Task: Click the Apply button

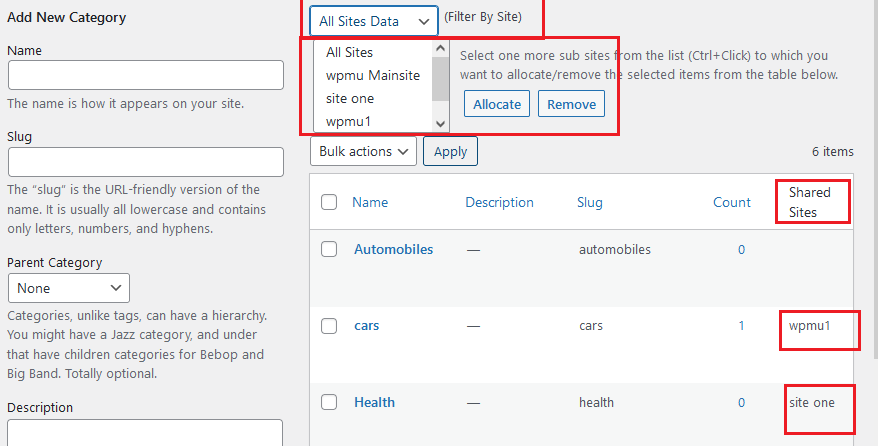Action: tap(450, 151)
